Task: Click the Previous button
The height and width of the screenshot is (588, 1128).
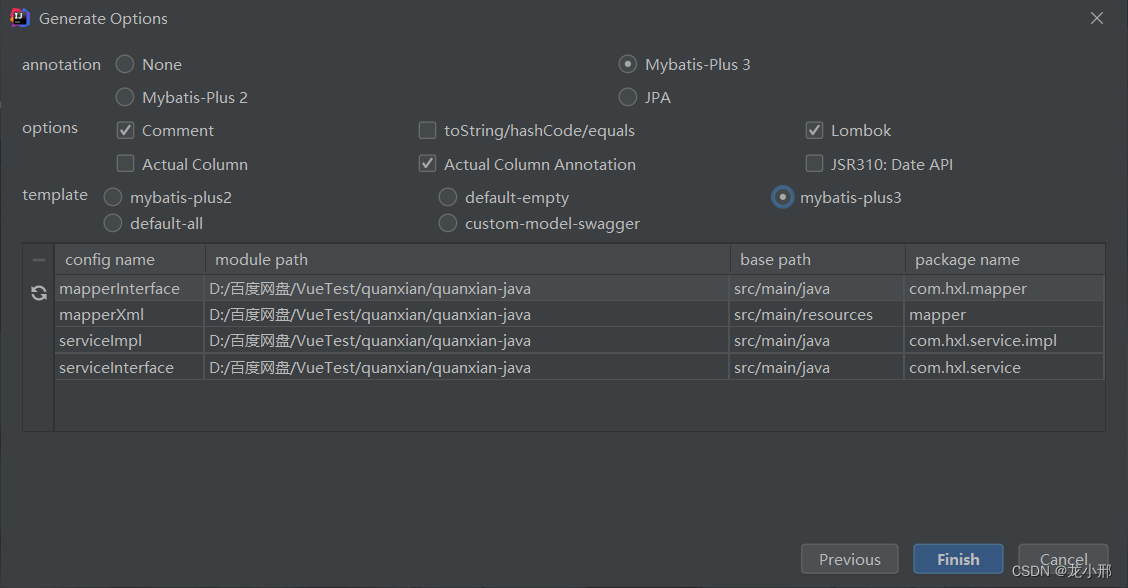Action: [x=850, y=559]
